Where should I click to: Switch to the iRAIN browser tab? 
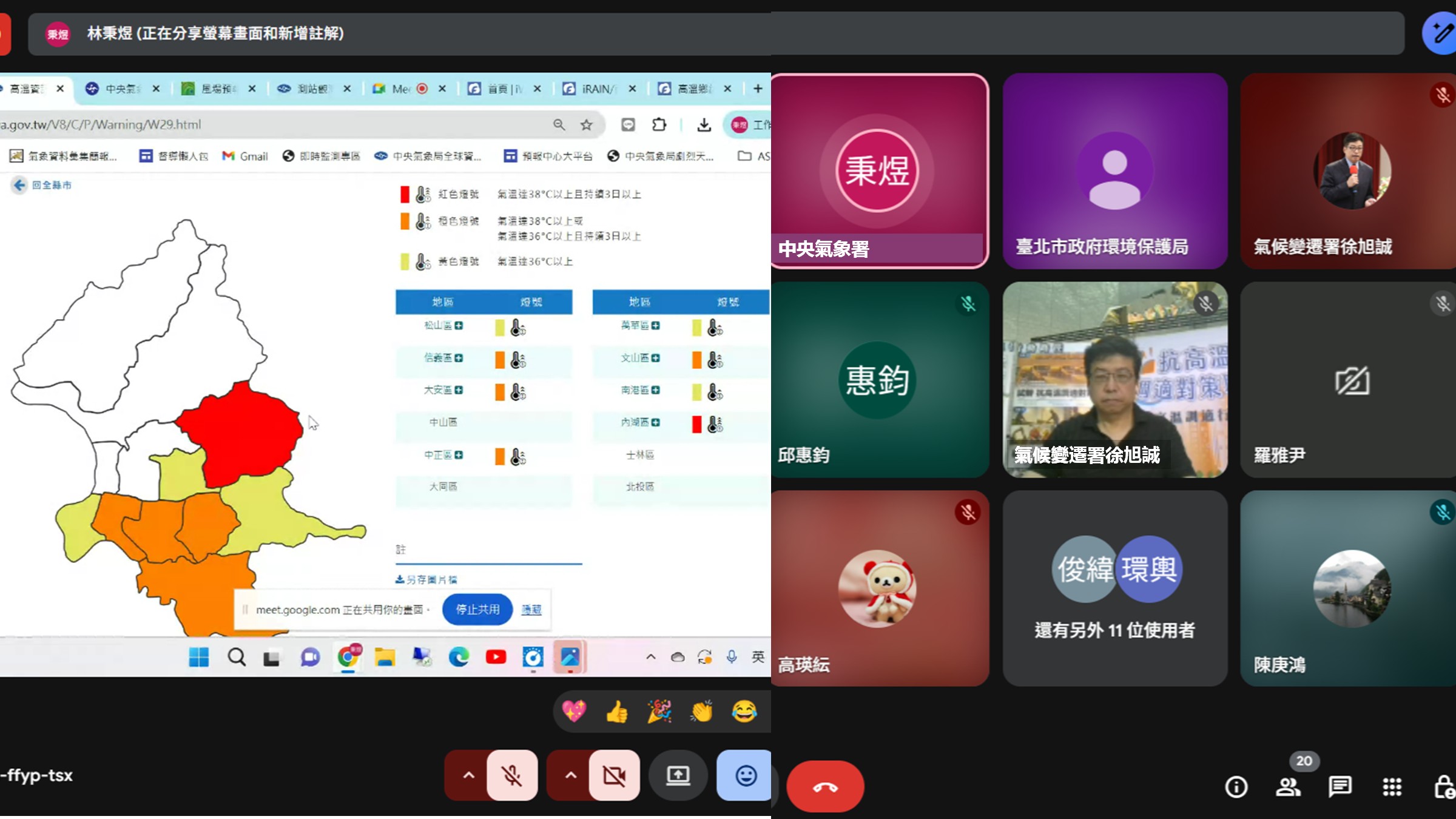[x=597, y=89]
